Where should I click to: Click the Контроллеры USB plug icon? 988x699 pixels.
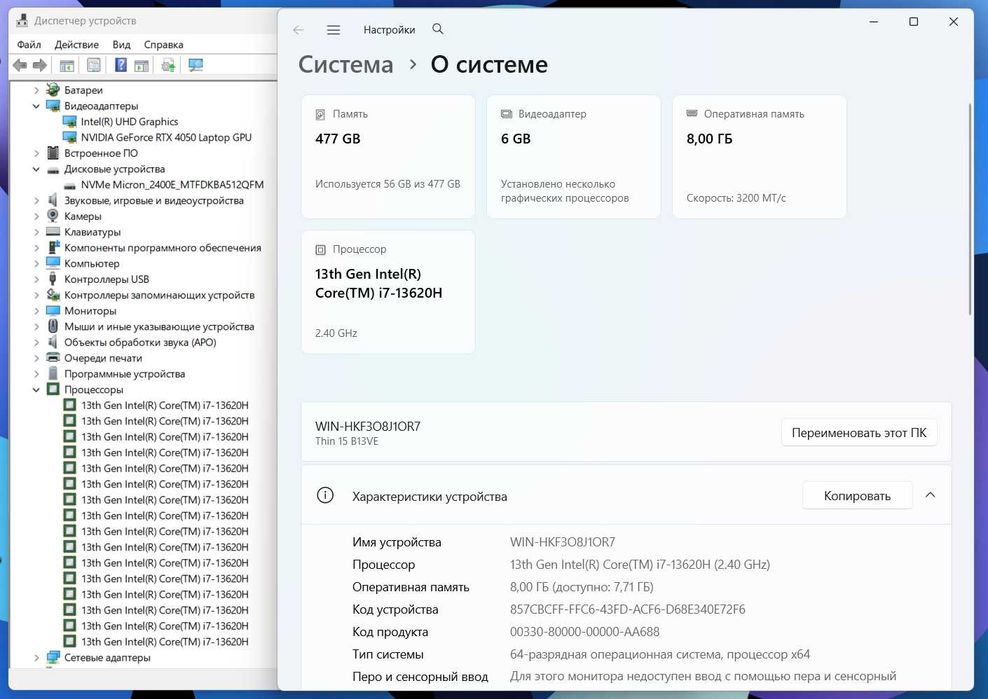coord(54,279)
